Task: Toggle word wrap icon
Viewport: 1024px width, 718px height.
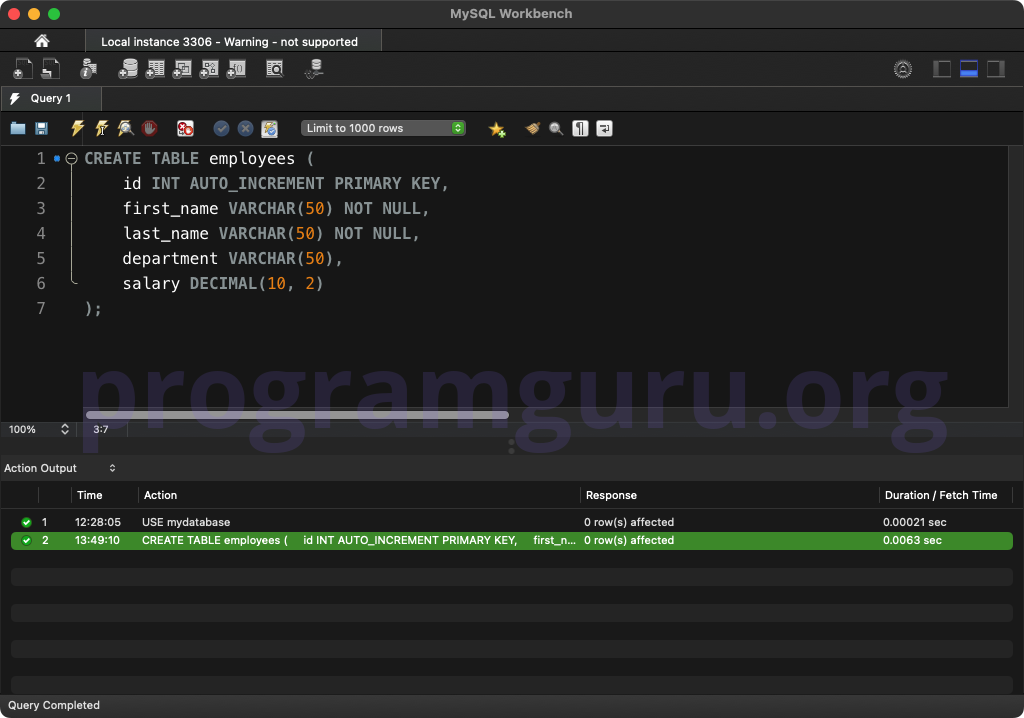Action: click(x=604, y=128)
